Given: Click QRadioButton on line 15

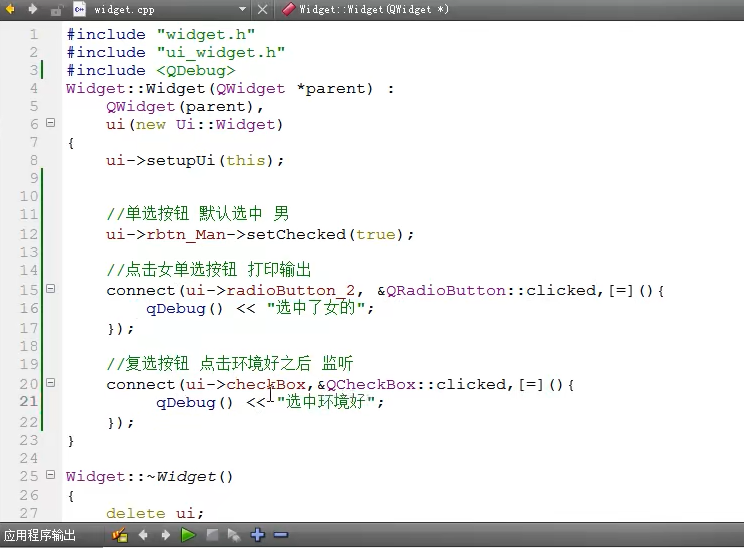Looking at the screenshot, I should click(x=446, y=291).
